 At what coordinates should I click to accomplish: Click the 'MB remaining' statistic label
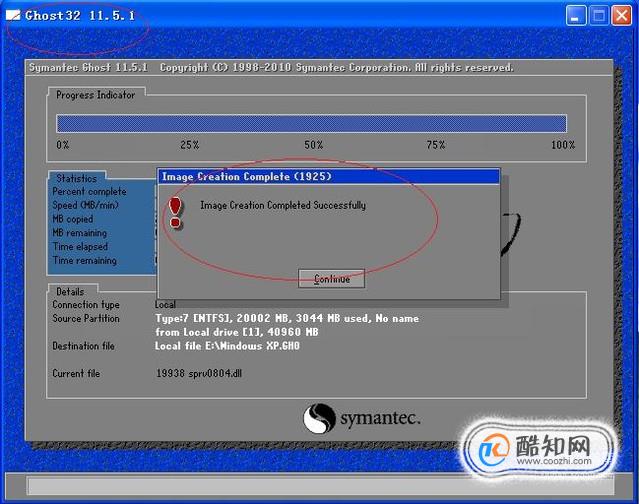pyautogui.click(x=79, y=233)
